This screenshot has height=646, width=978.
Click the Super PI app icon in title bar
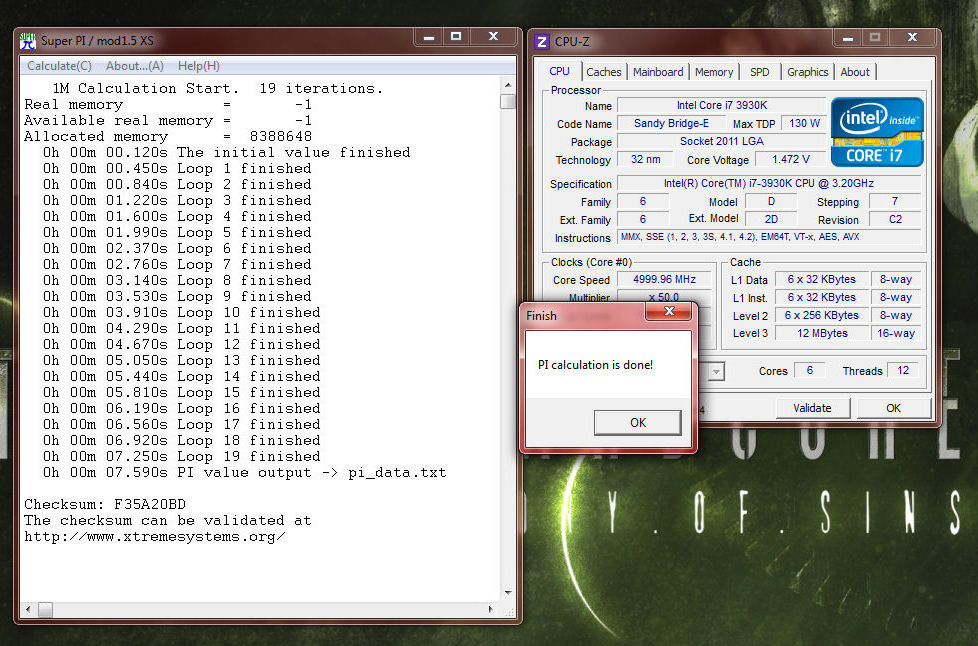point(27,41)
